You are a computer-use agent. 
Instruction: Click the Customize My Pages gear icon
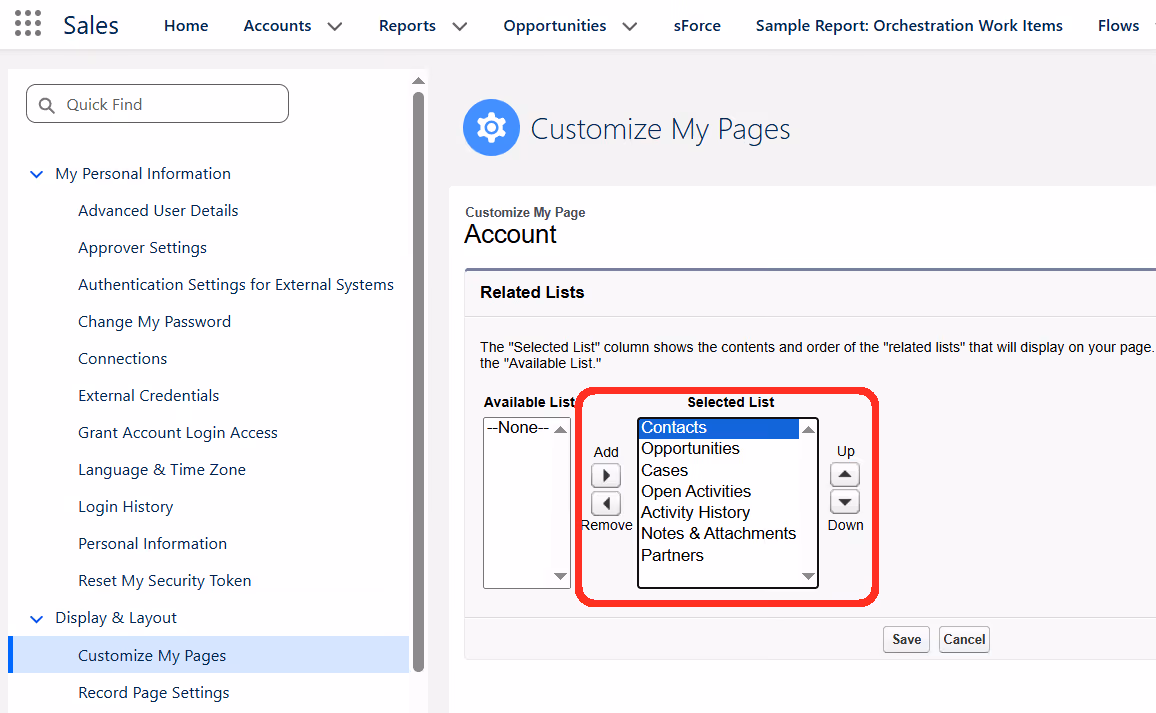click(491, 128)
